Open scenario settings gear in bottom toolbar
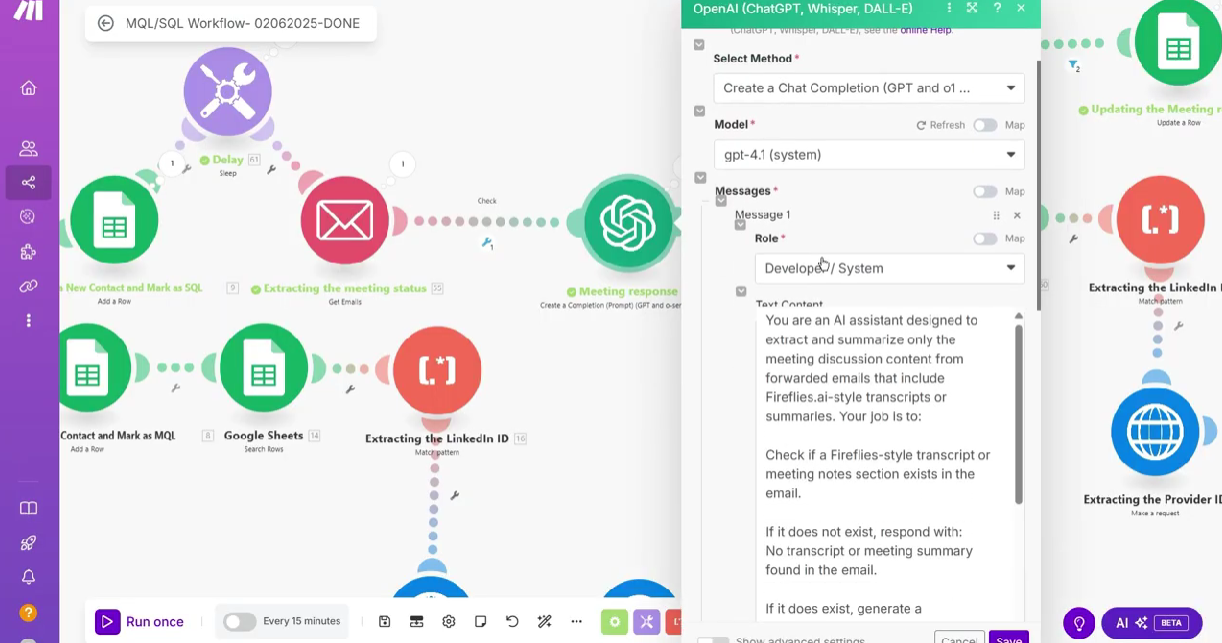The image size is (1222, 643). [449, 621]
